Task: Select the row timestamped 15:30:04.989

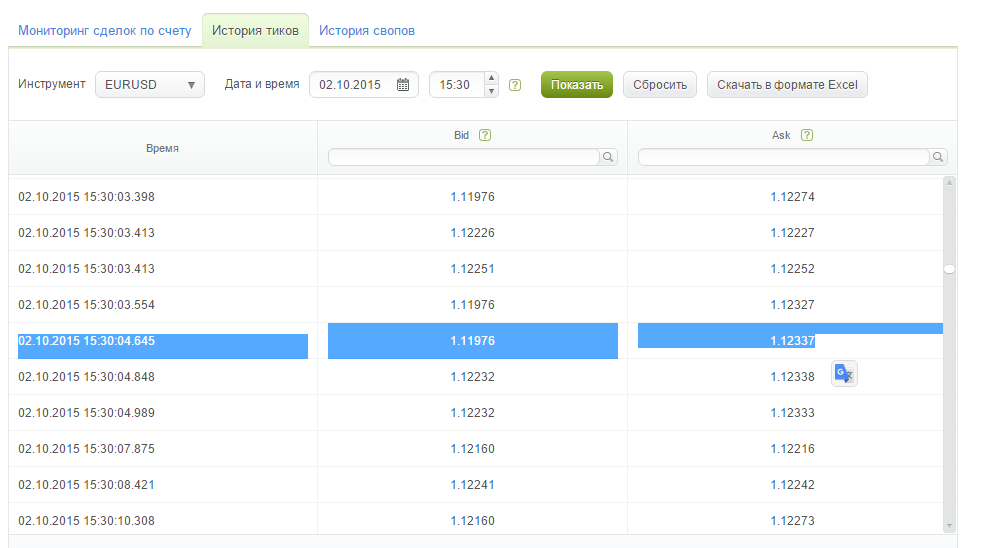Action: pos(476,413)
